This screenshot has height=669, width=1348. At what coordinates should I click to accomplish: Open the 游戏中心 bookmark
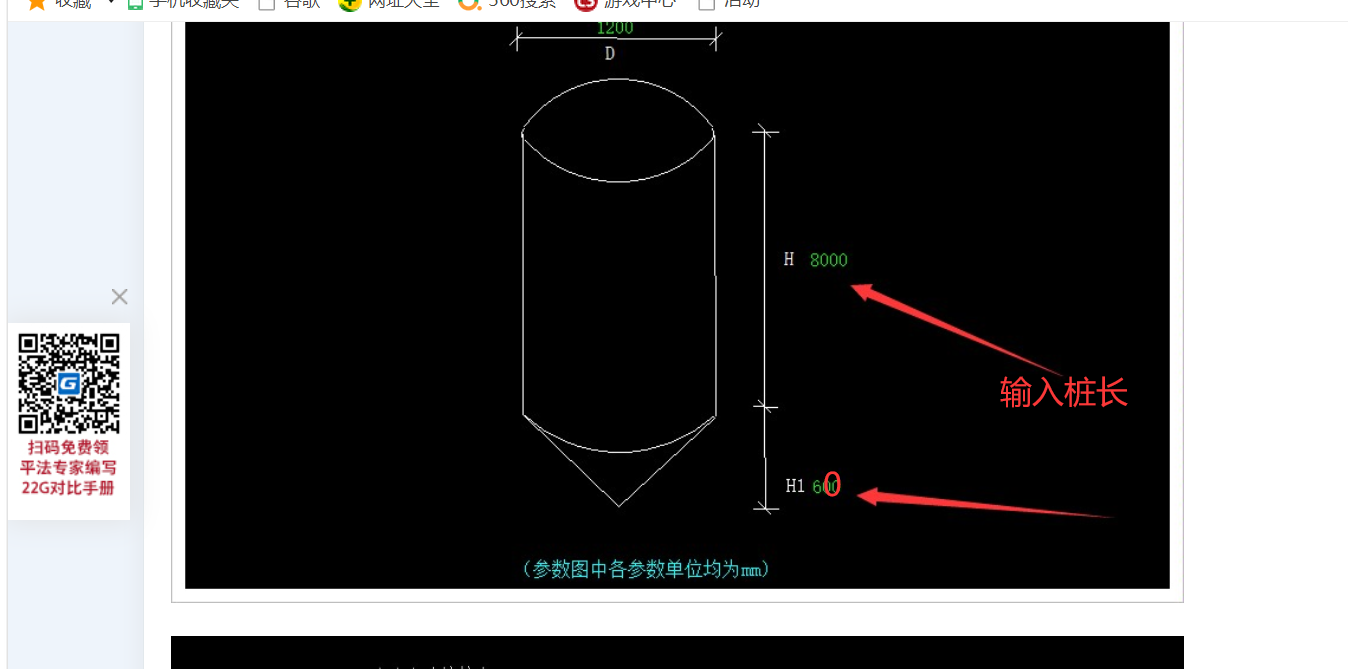pos(626,2)
